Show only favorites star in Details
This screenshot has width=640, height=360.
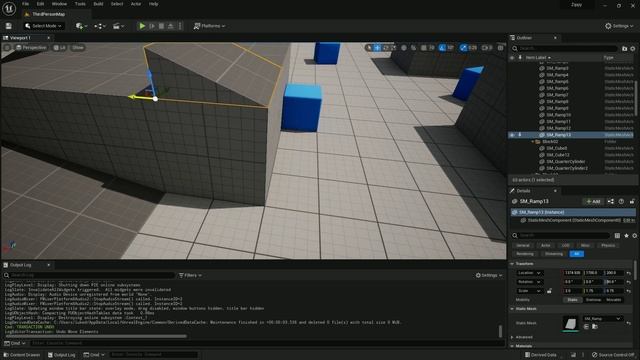(x=626, y=236)
